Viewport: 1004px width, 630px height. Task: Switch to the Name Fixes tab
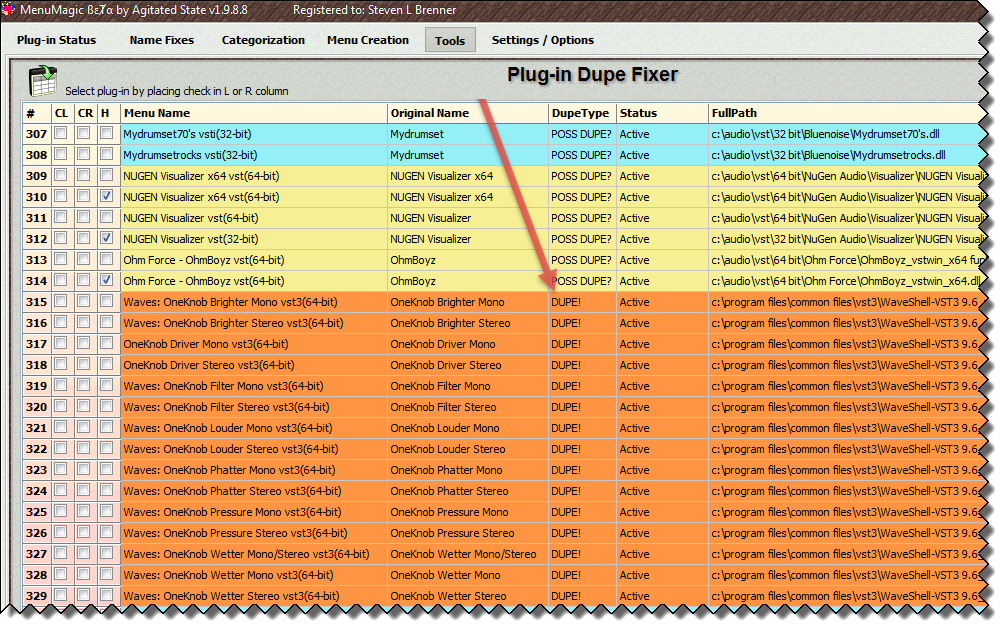(161, 40)
